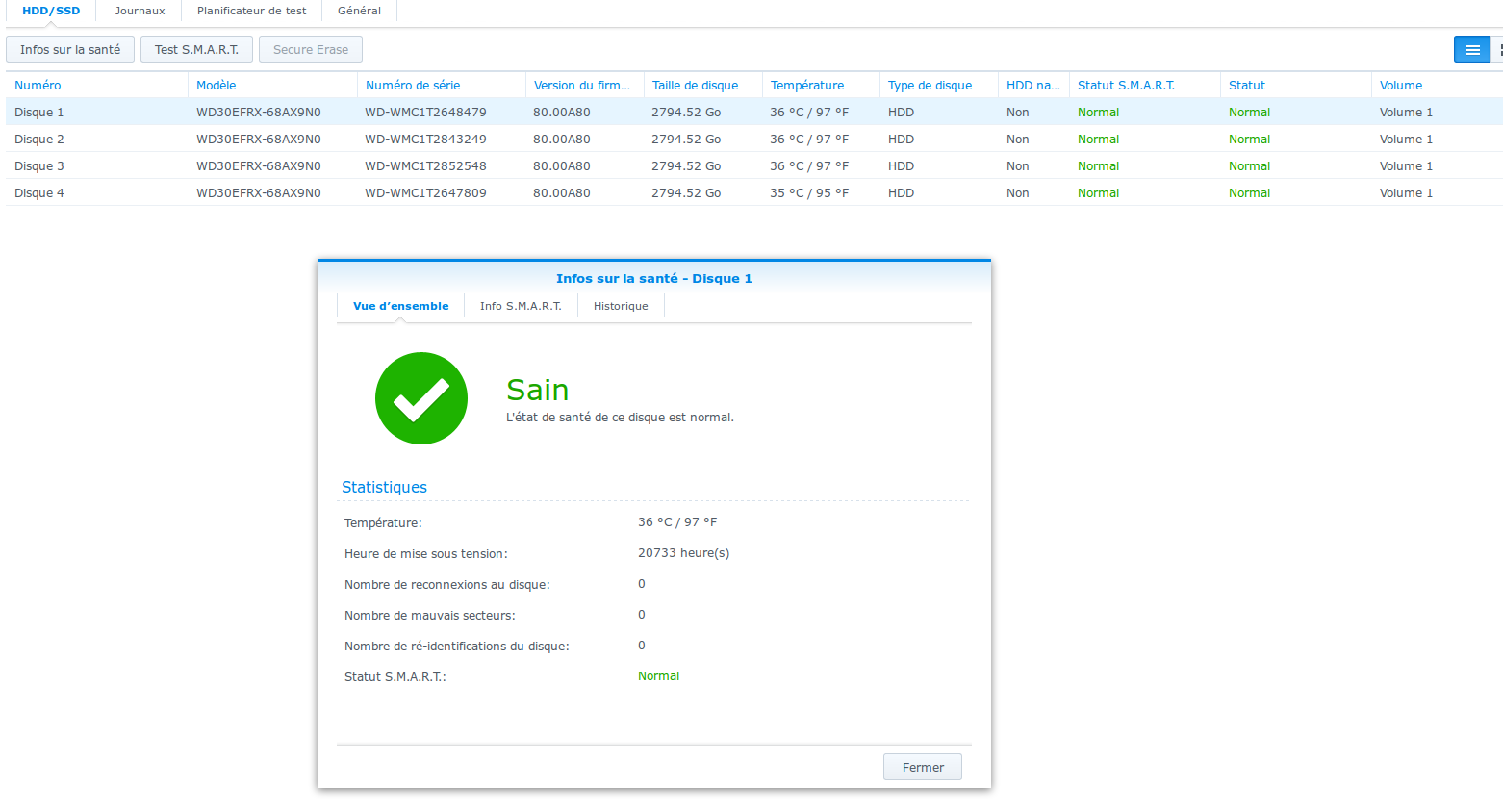Viewport: 1503px width, 812px height.
Task: Click the Infos sur la santé button
Action: 70,50
